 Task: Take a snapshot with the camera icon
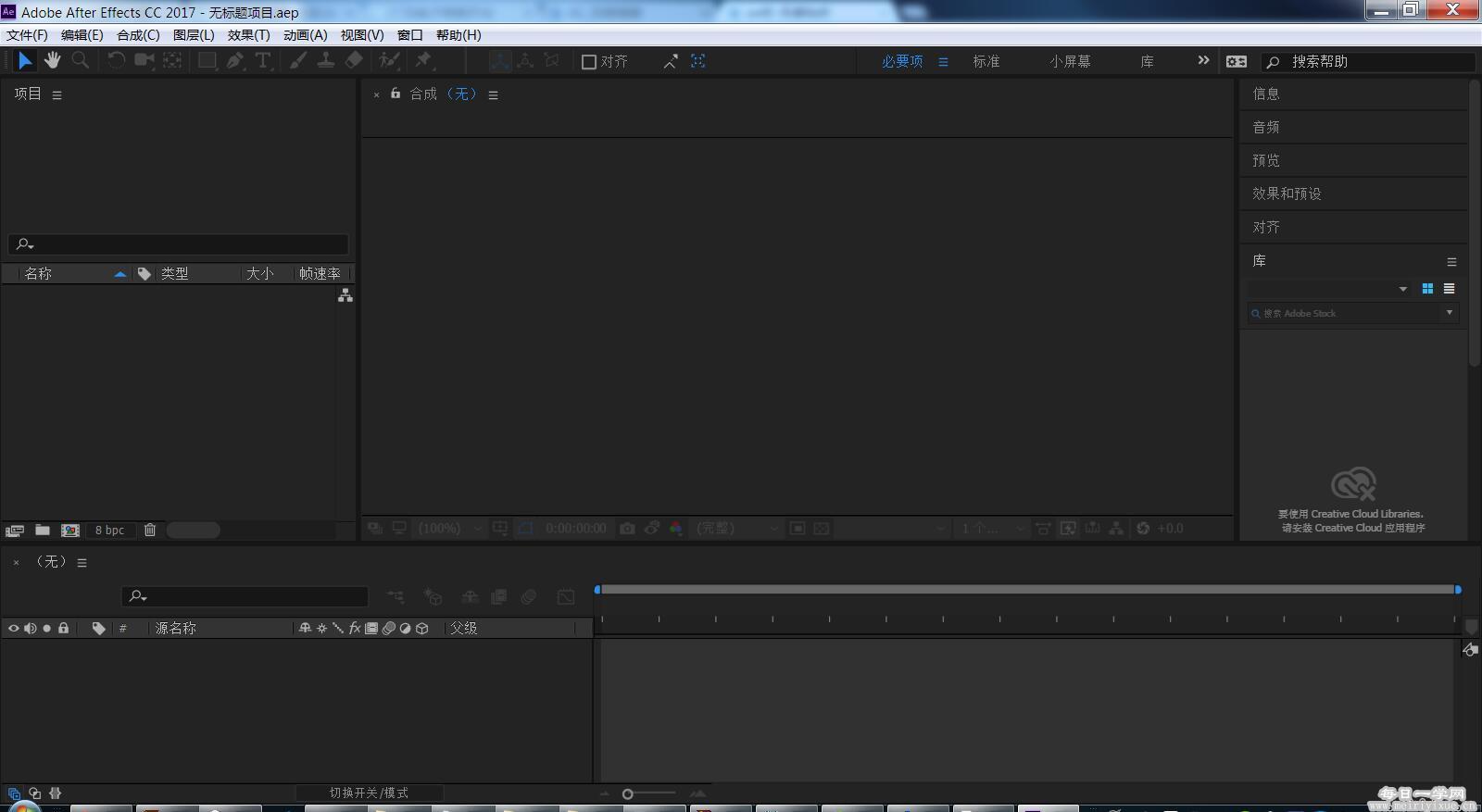tap(627, 529)
